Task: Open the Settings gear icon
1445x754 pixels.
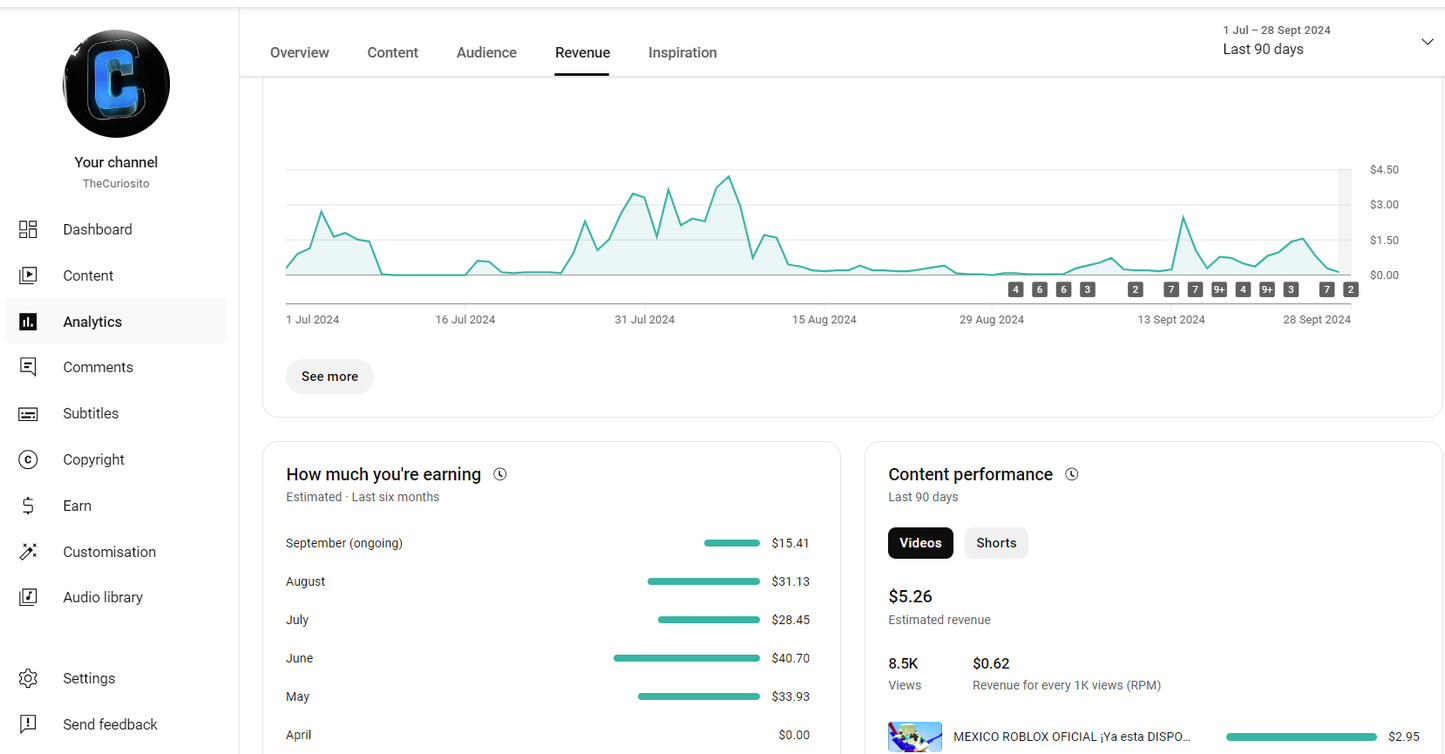Action: (x=28, y=679)
